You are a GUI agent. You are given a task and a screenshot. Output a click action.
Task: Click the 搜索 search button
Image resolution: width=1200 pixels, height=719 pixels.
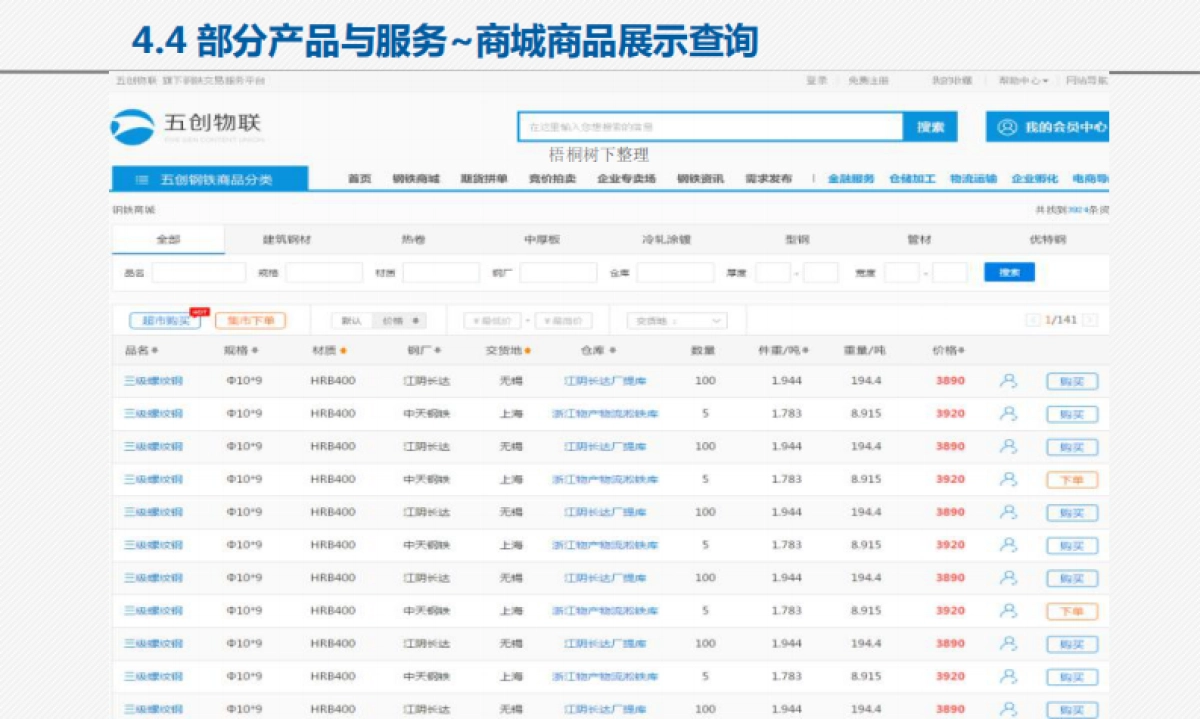click(932, 126)
